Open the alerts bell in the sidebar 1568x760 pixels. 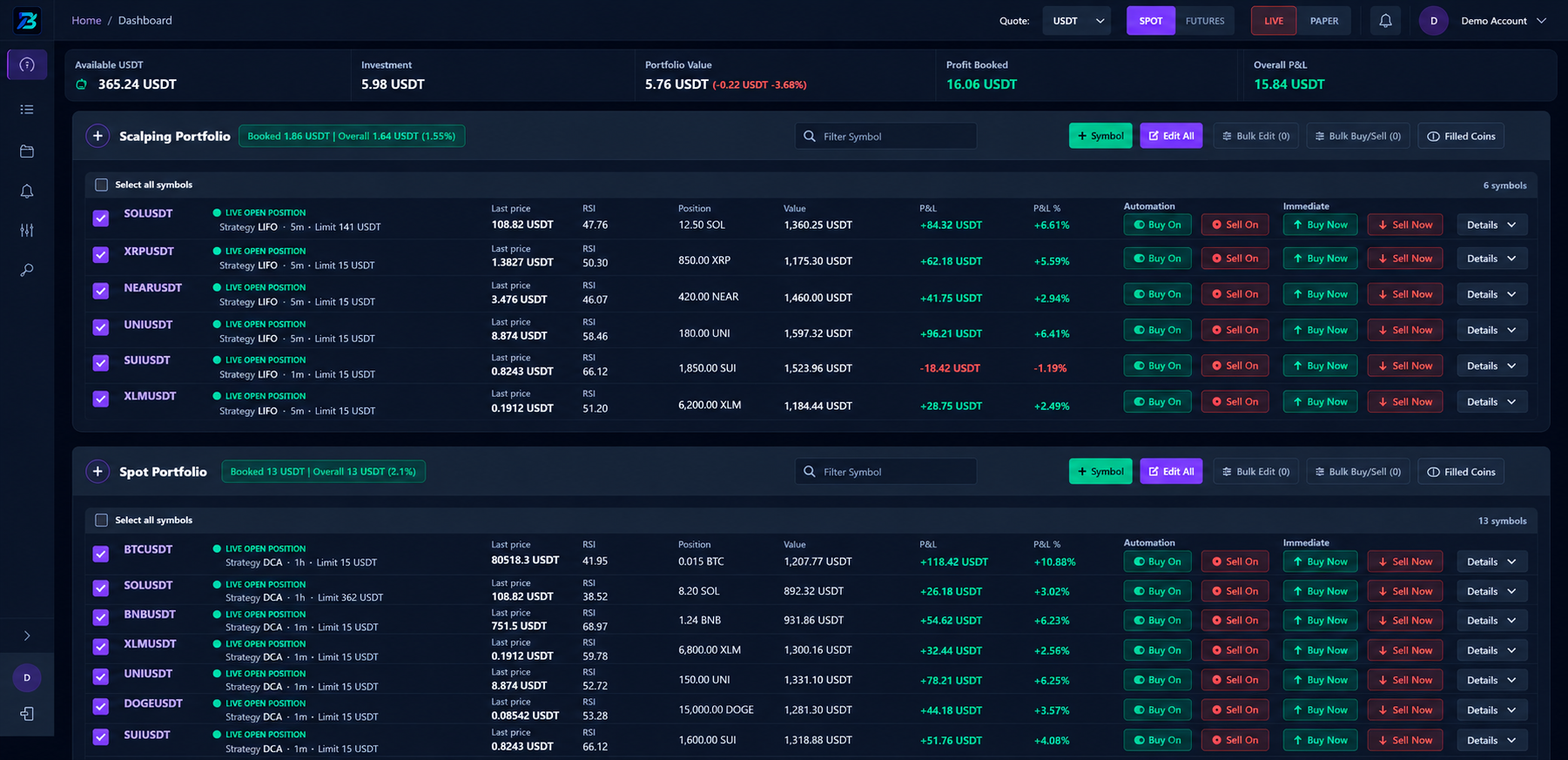tap(27, 192)
